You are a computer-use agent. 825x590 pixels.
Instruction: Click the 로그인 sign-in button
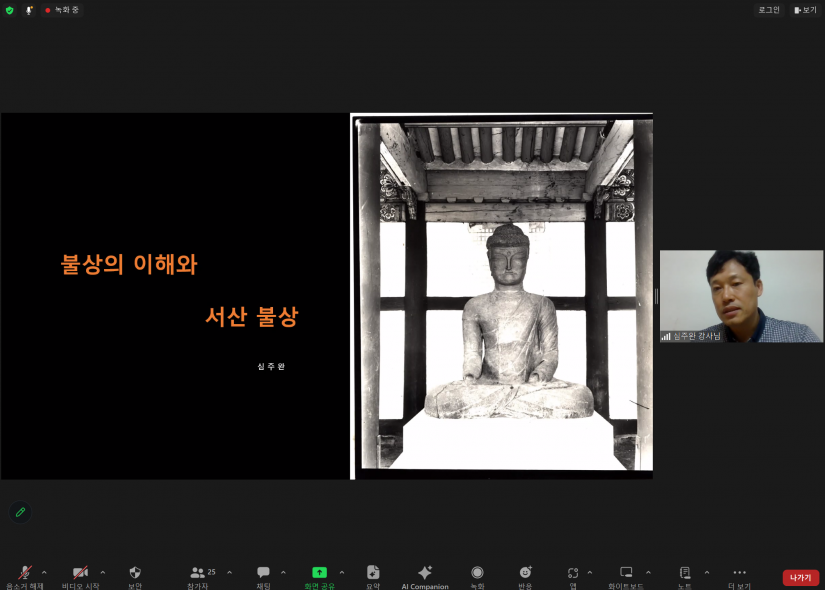tap(768, 10)
